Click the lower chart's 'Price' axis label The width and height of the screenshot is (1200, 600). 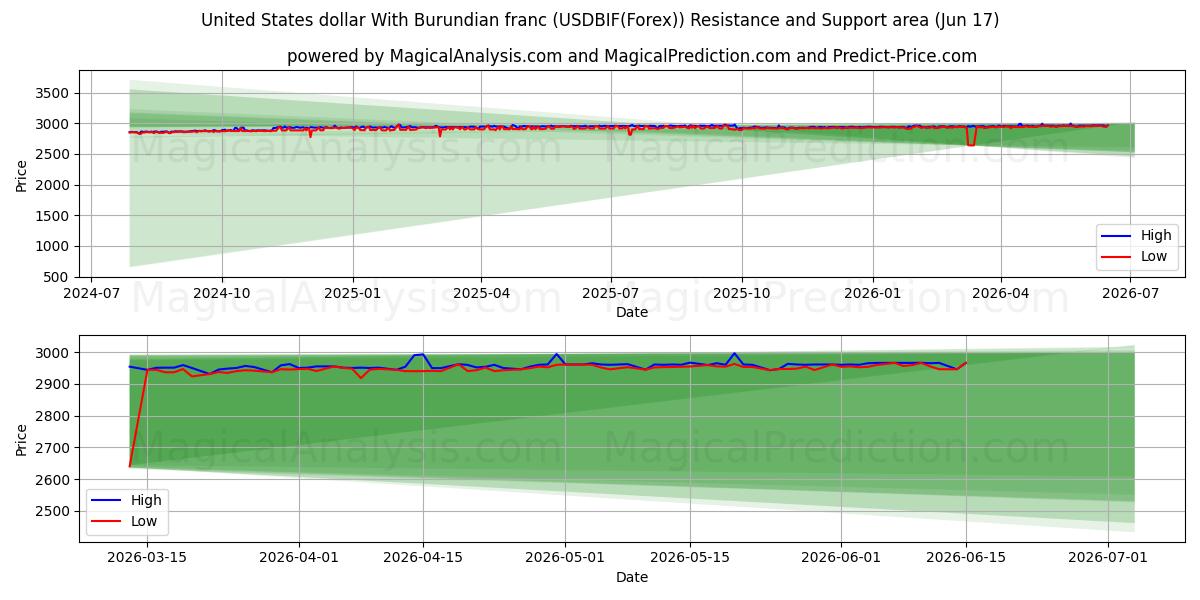point(22,439)
